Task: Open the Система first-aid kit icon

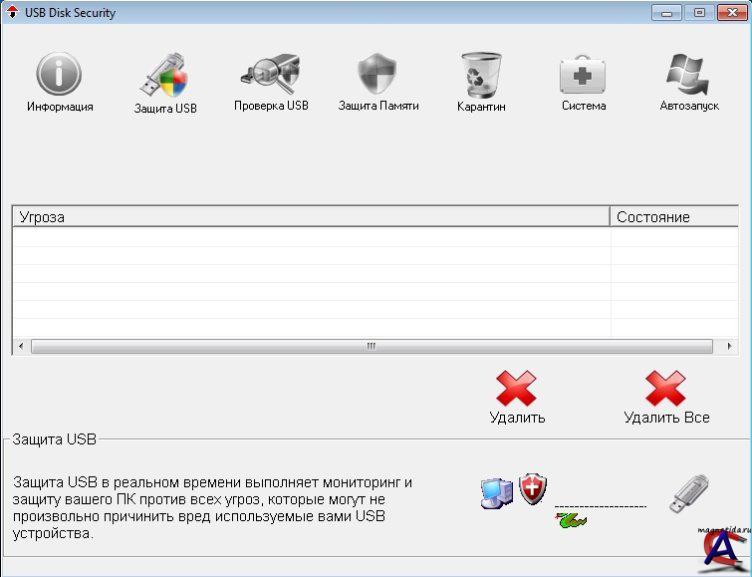Action: coord(583,75)
